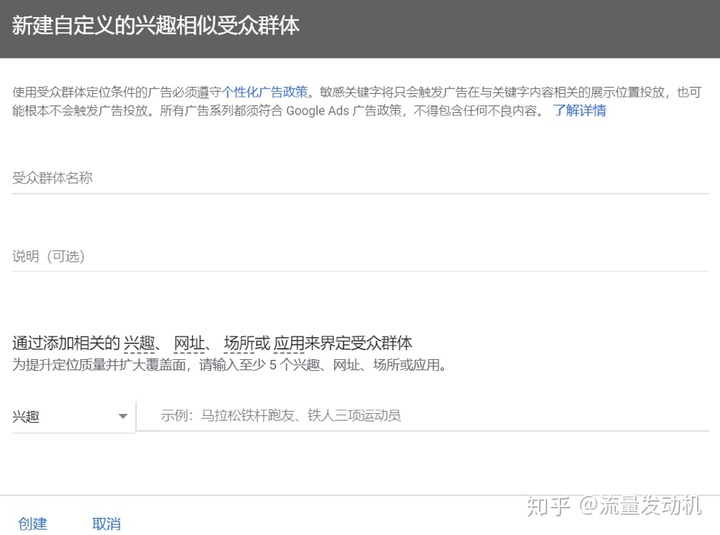The image size is (720, 535).
Task: Click the underlined 应用 term in the heading
Action: tap(289, 344)
